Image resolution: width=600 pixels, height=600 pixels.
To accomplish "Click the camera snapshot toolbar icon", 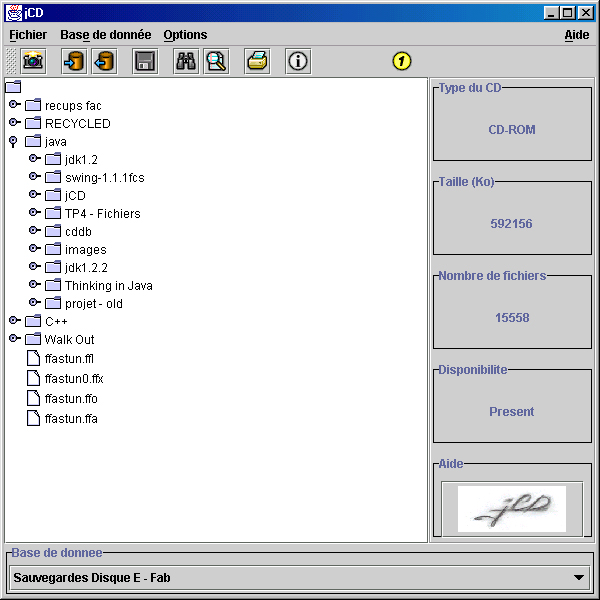I will pyautogui.click(x=34, y=61).
